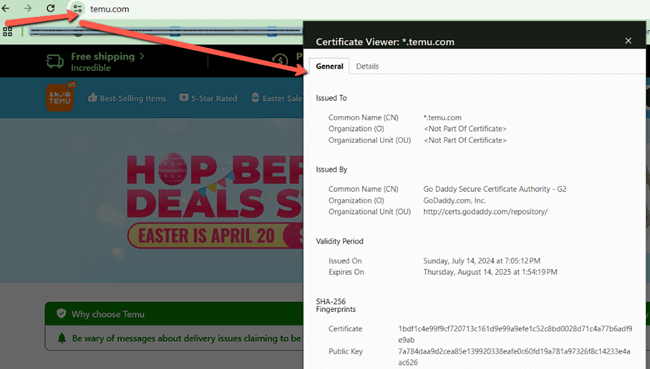Viewport: 650px width, 369px height.
Task: Open the Easter is April 20 promo banner
Action: [x=215, y=235]
